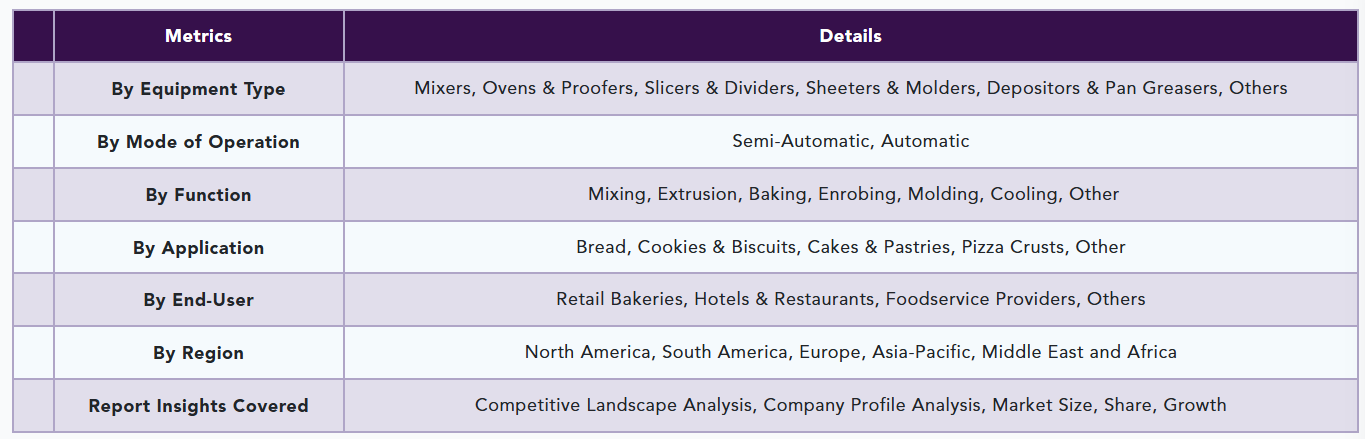The width and height of the screenshot is (1365, 439).
Task: Select the Report Insights Covered cell
Action: 198,406
